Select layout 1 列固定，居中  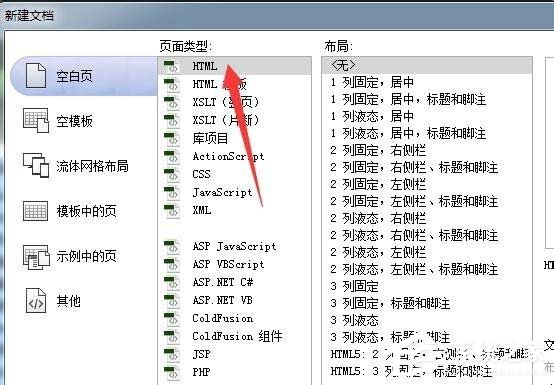tap(372, 82)
